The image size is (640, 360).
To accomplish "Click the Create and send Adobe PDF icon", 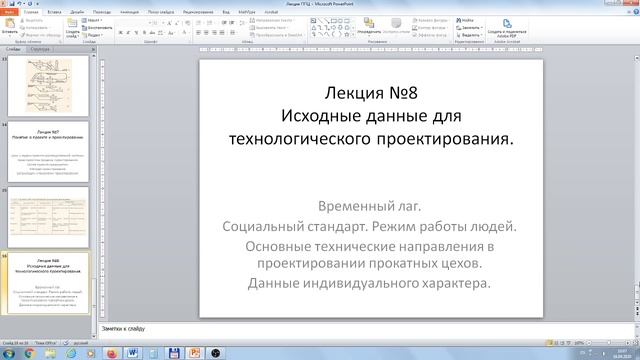I will [507, 23].
